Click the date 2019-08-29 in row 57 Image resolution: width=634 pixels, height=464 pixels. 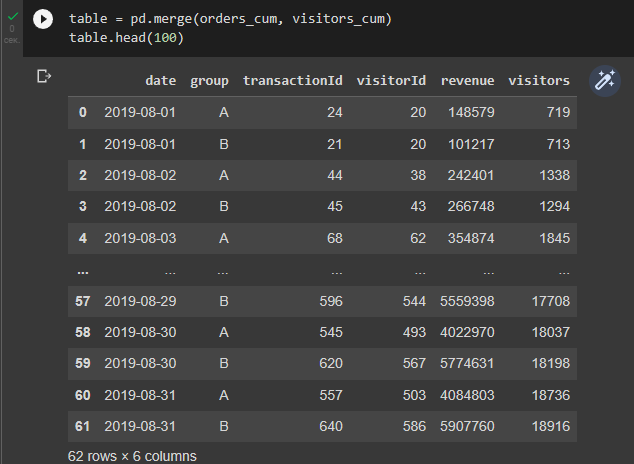coord(140,301)
